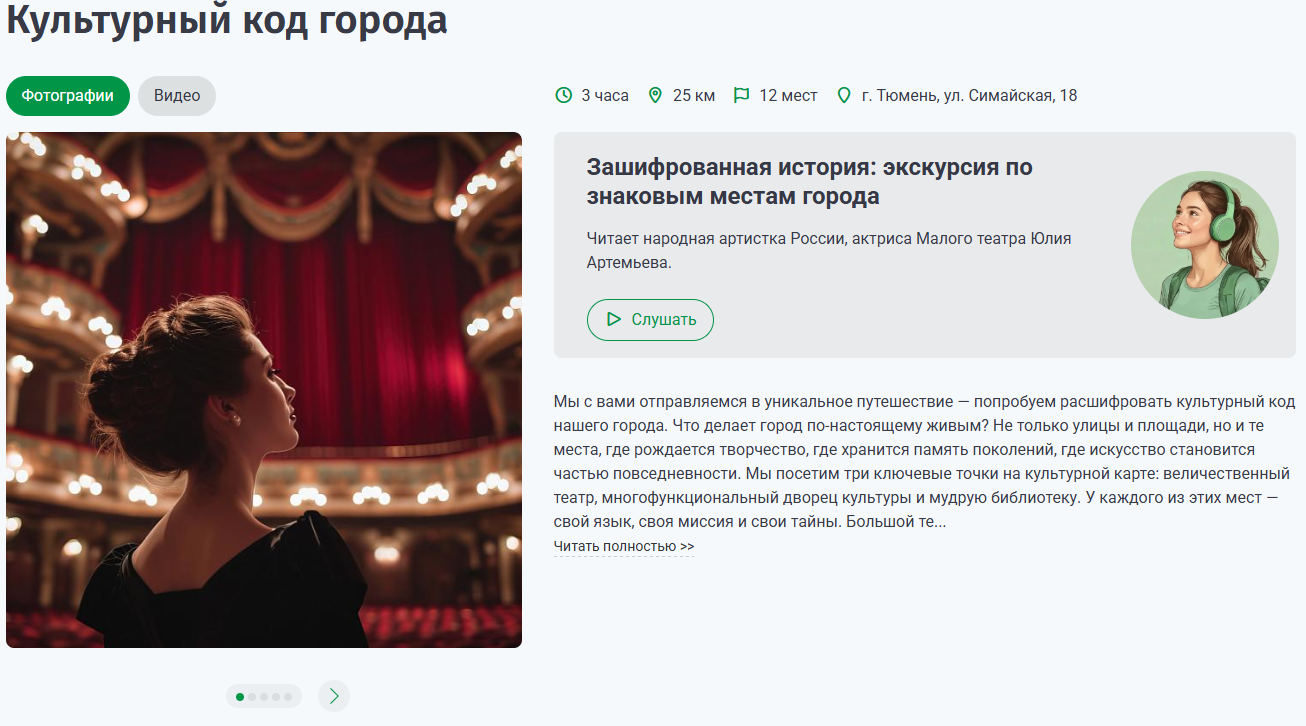Viewport: 1306px width, 726px height.
Task: Select the second carousel dot
Action: [x=252, y=697]
